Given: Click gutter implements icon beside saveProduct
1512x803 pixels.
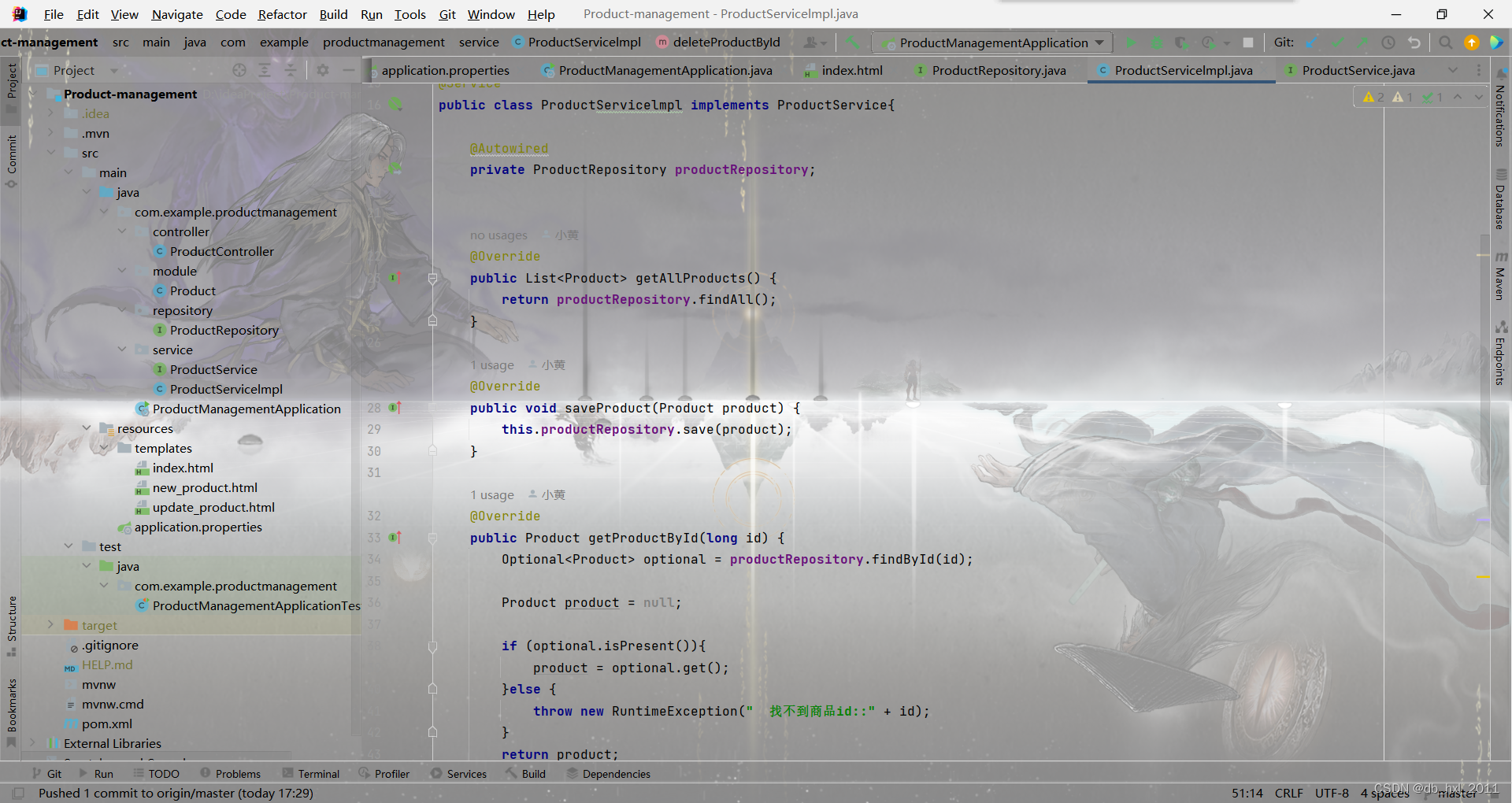Looking at the screenshot, I should tap(395, 408).
